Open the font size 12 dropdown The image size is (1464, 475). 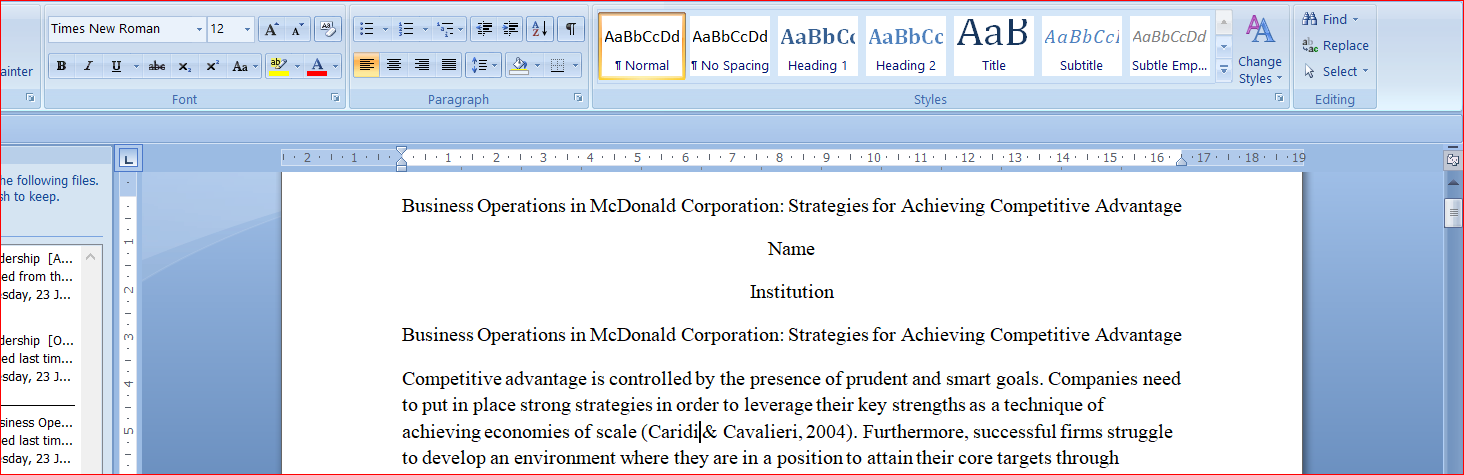tap(247, 29)
